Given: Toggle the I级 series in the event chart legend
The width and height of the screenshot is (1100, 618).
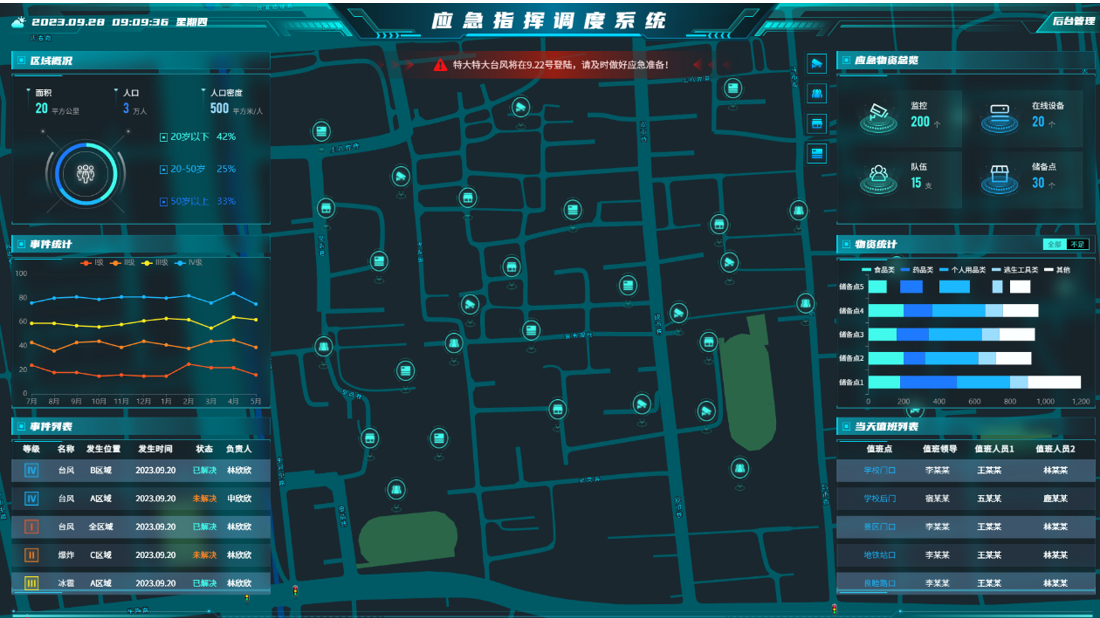Looking at the screenshot, I should point(92,263).
